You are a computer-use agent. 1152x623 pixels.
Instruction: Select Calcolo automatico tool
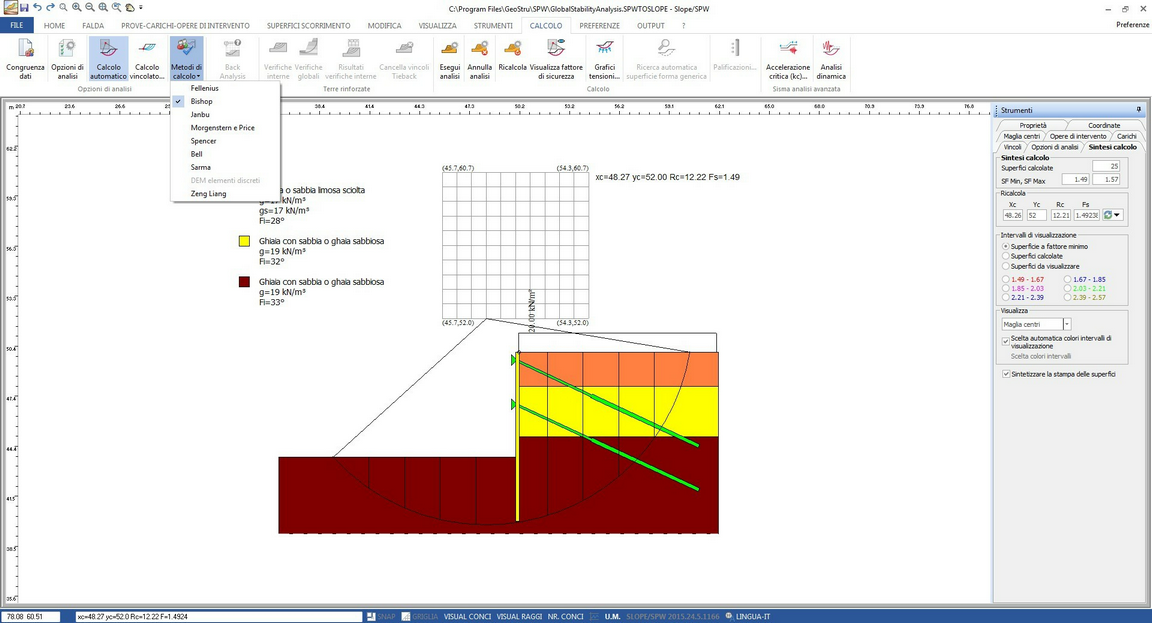click(x=109, y=60)
